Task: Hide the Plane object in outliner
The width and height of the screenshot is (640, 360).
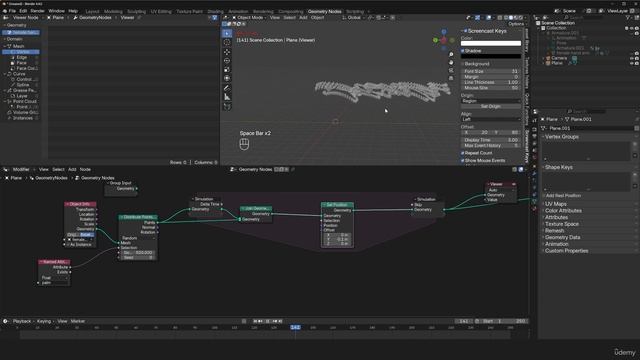Action: click(x=632, y=63)
